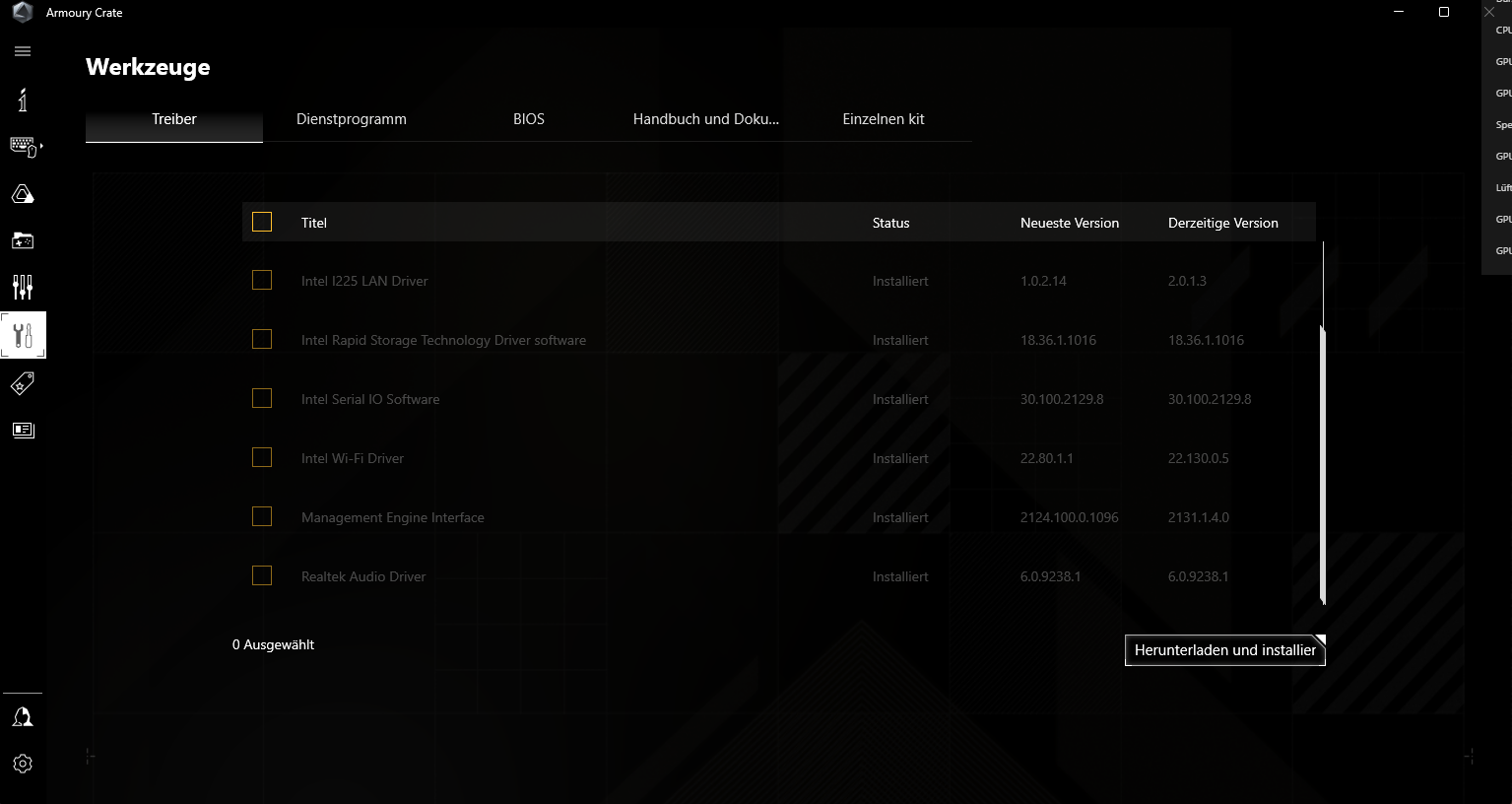Tick the Intel Wi-Fi Driver checkbox
This screenshot has width=1512, height=804.
(x=262, y=457)
